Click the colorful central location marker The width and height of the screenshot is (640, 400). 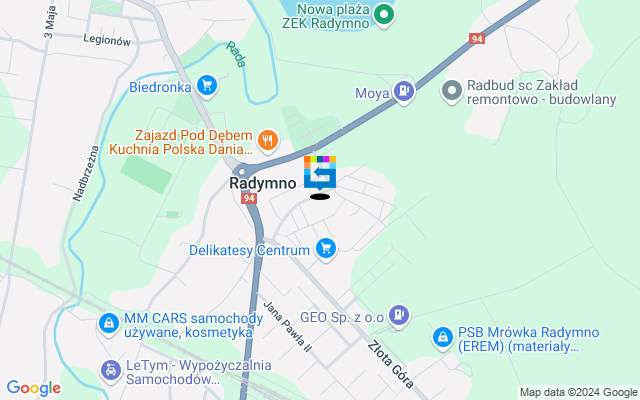click(x=320, y=173)
